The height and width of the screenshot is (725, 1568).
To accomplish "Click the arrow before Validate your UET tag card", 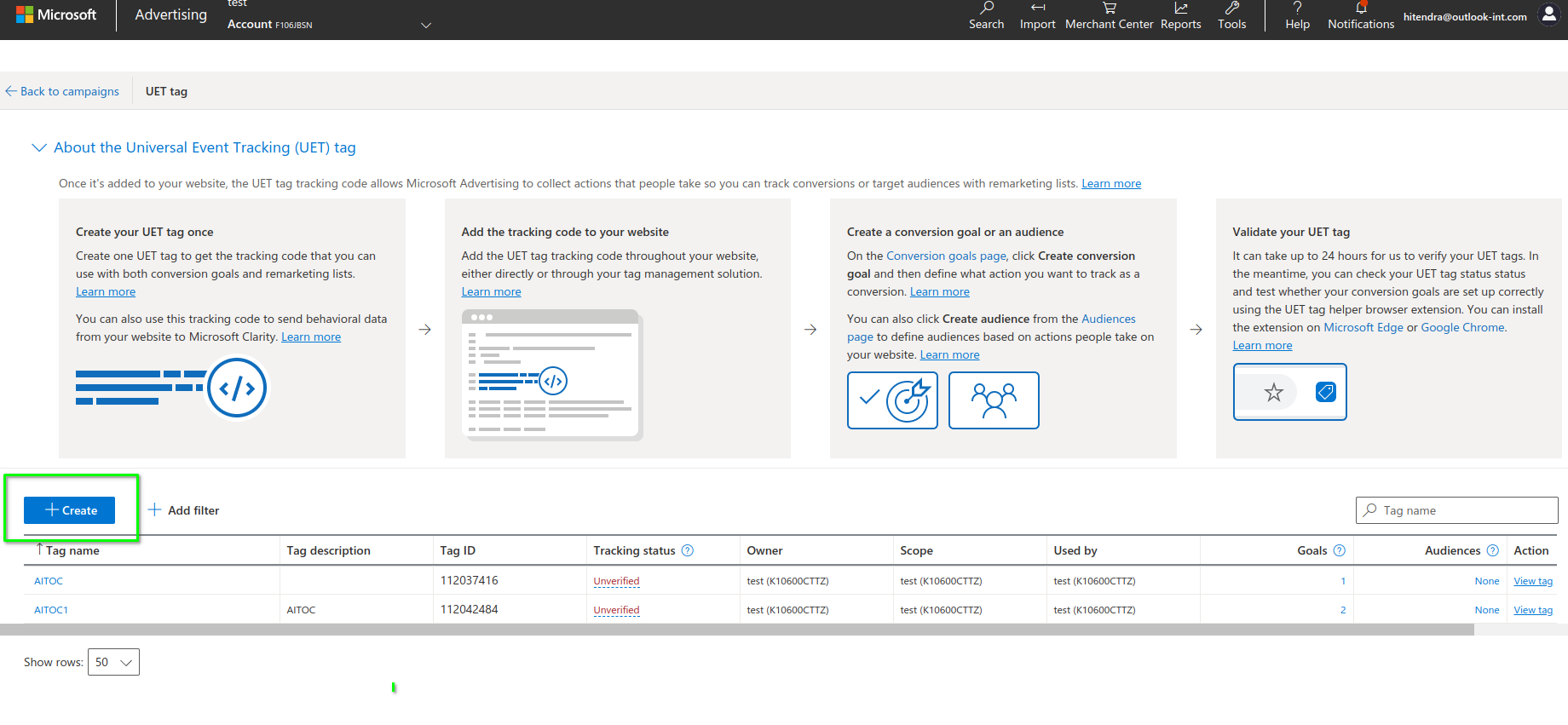I will [x=1196, y=330].
